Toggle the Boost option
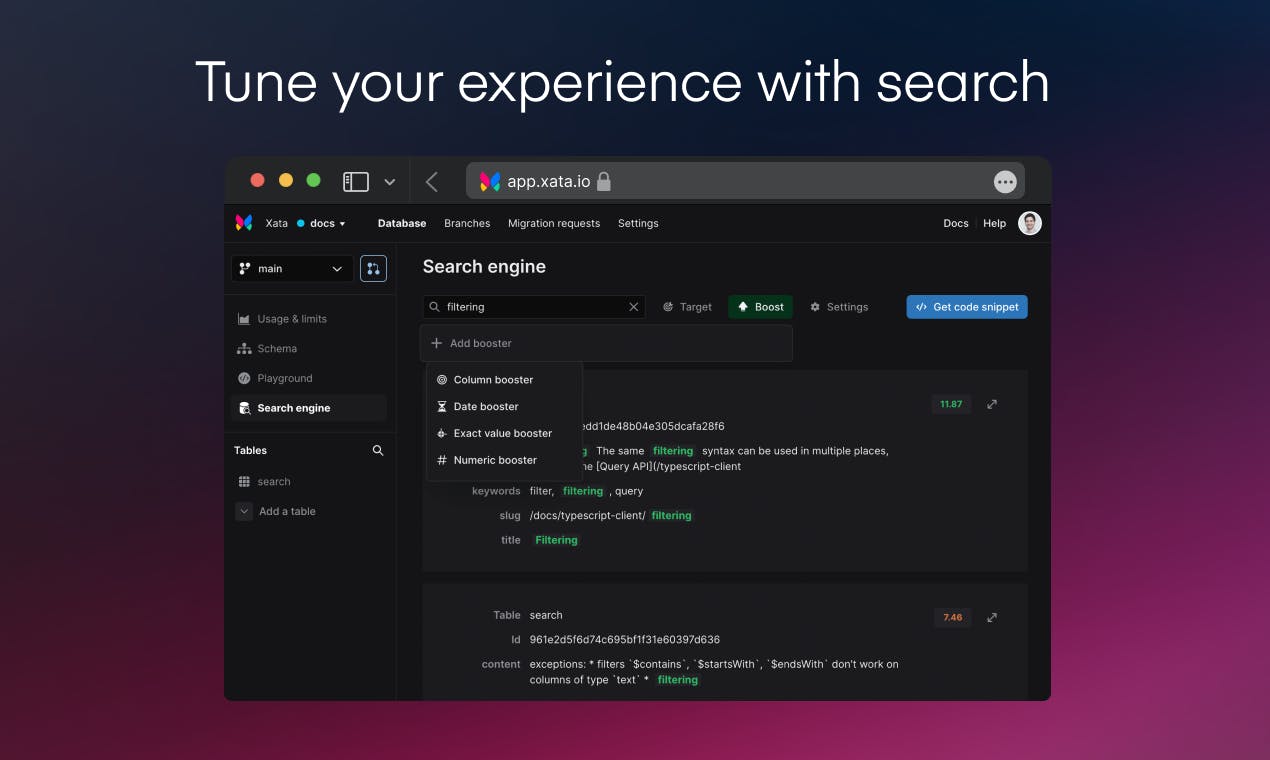Viewport: 1270px width, 760px height. 760,307
